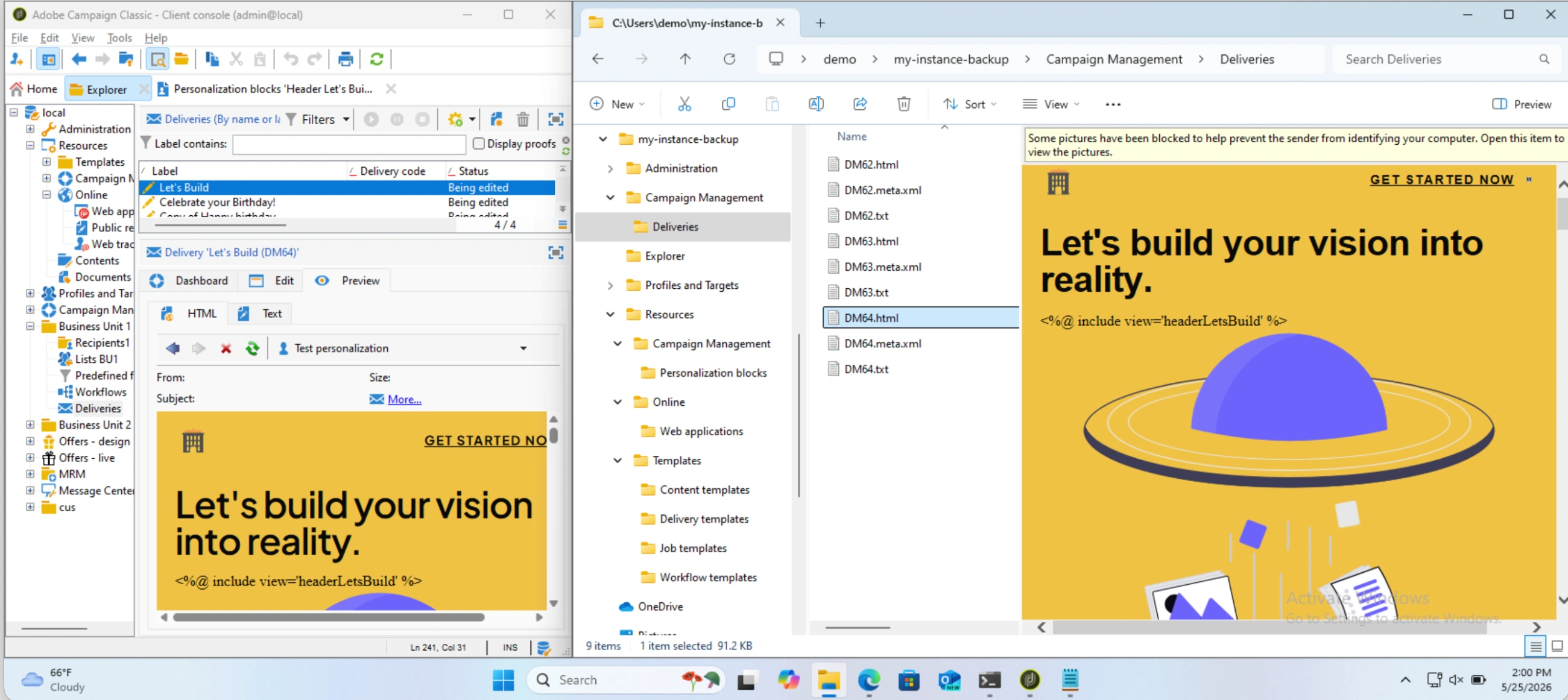This screenshot has height=700, width=1568.
Task: Click the More... link next to Subject
Action: pos(404,399)
